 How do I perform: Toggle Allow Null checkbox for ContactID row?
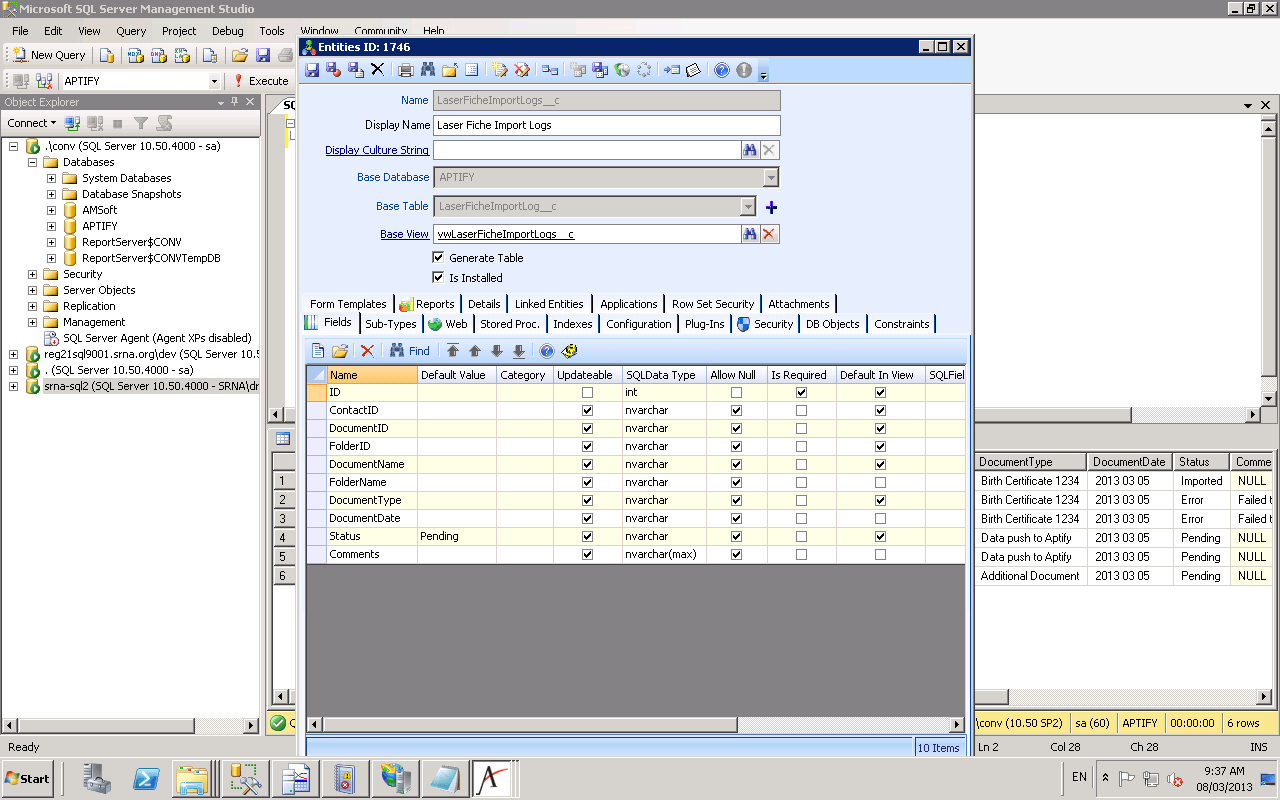pyautogui.click(x=737, y=410)
